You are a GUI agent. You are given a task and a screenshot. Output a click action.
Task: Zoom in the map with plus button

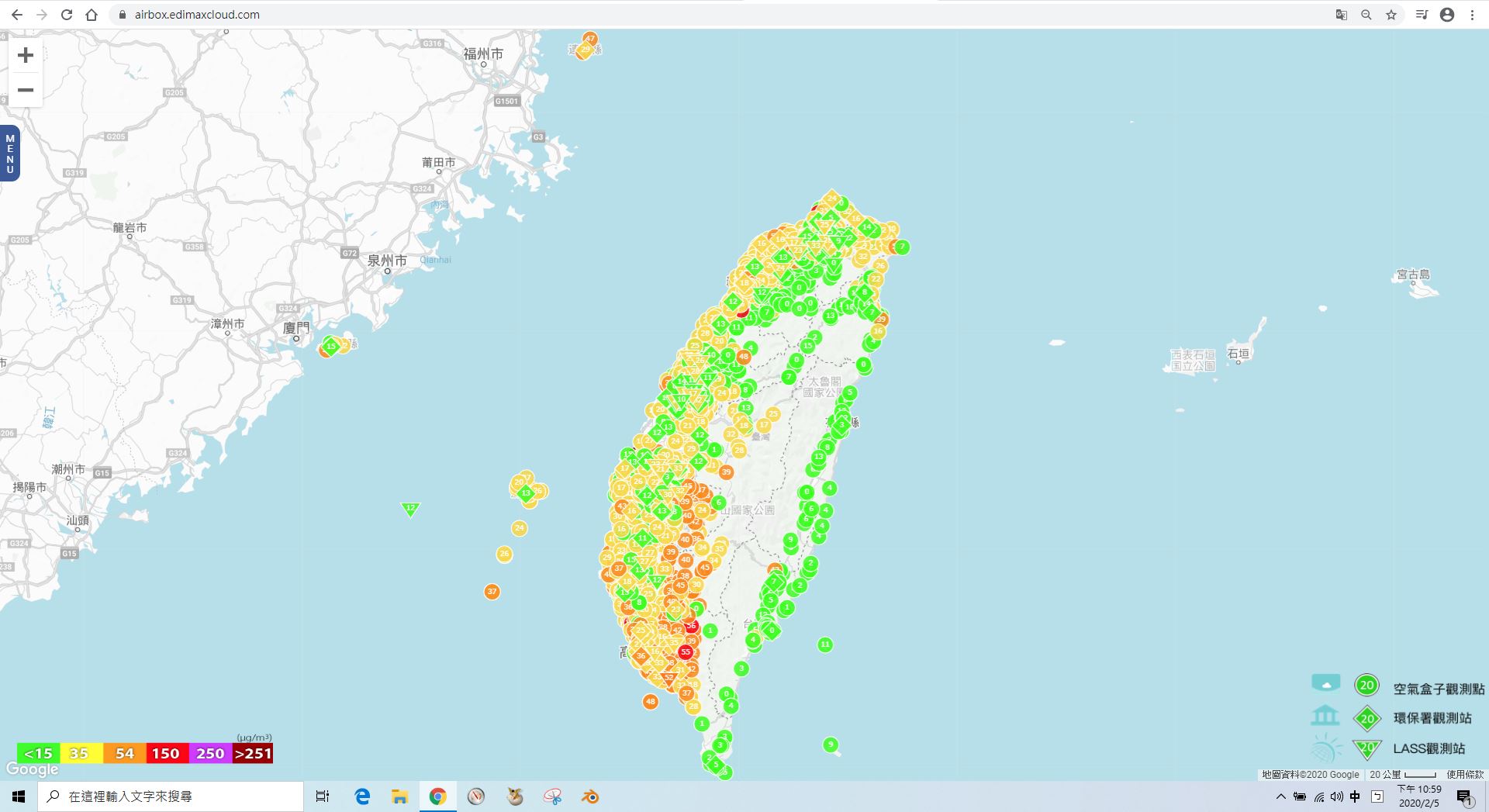click(26, 55)
